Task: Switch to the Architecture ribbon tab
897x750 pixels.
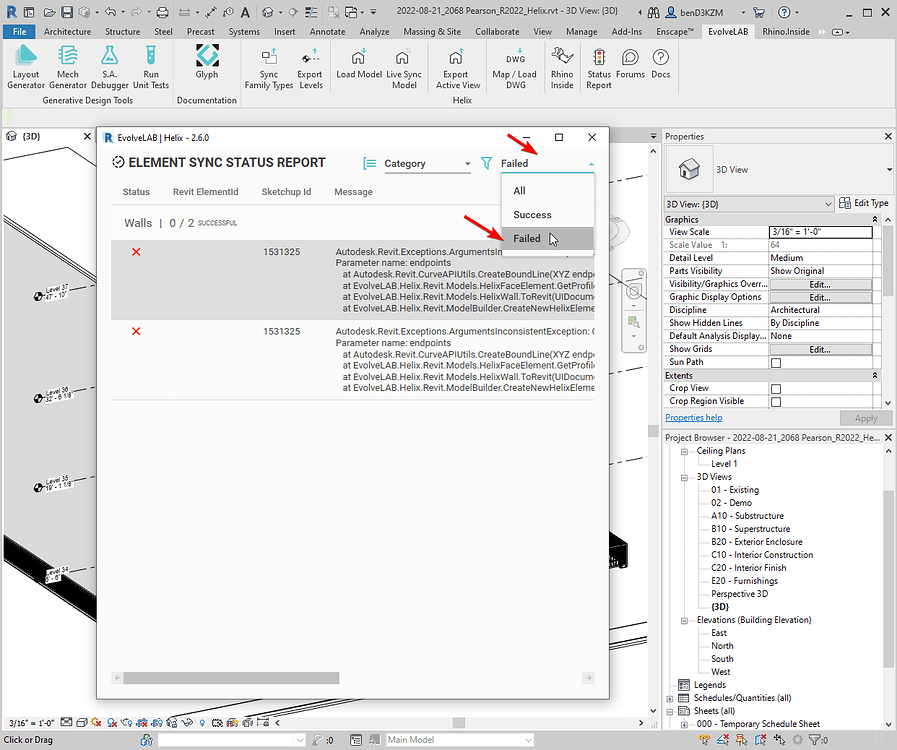Action: click(x=67, y=32)
